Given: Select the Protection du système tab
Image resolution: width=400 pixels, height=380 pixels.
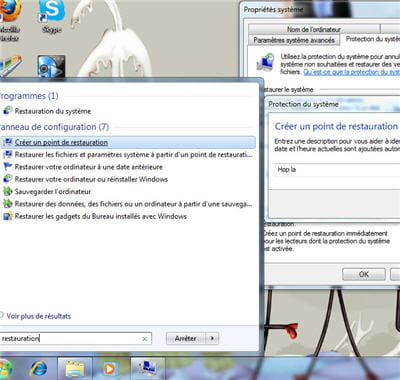Looking at the screenshot, I should coord(372,39).
